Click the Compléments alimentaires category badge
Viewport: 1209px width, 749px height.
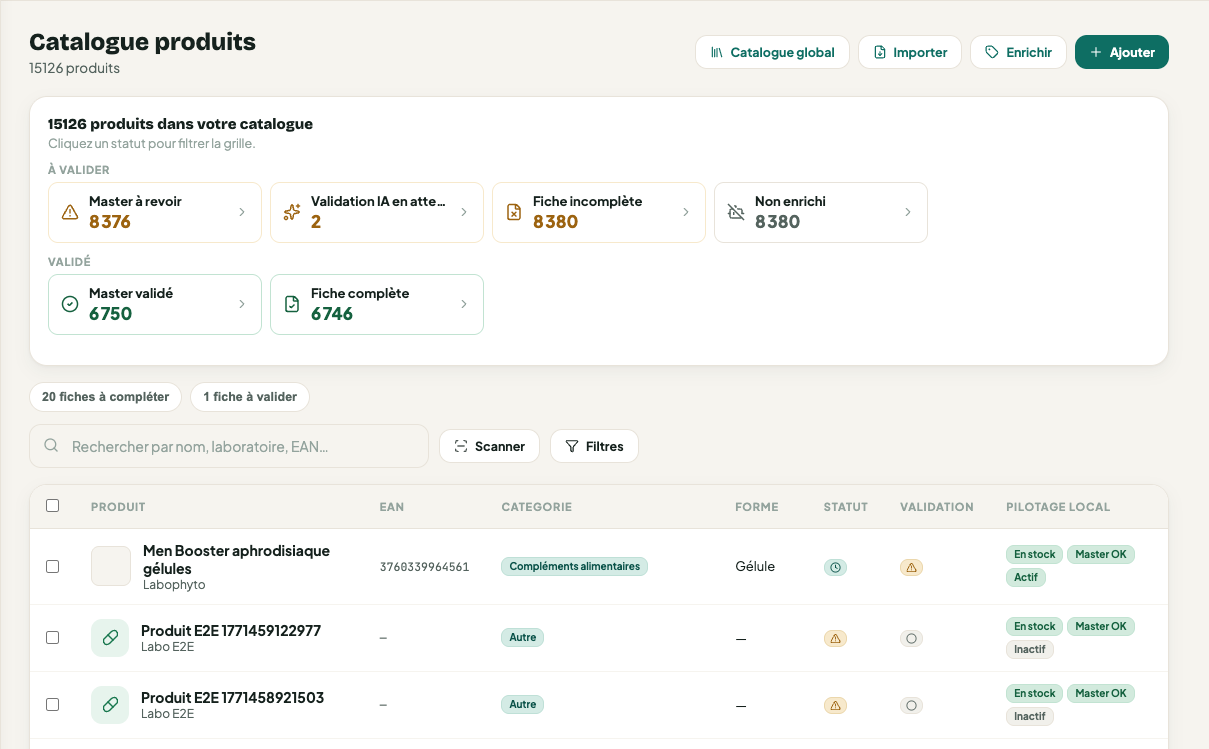574,566
